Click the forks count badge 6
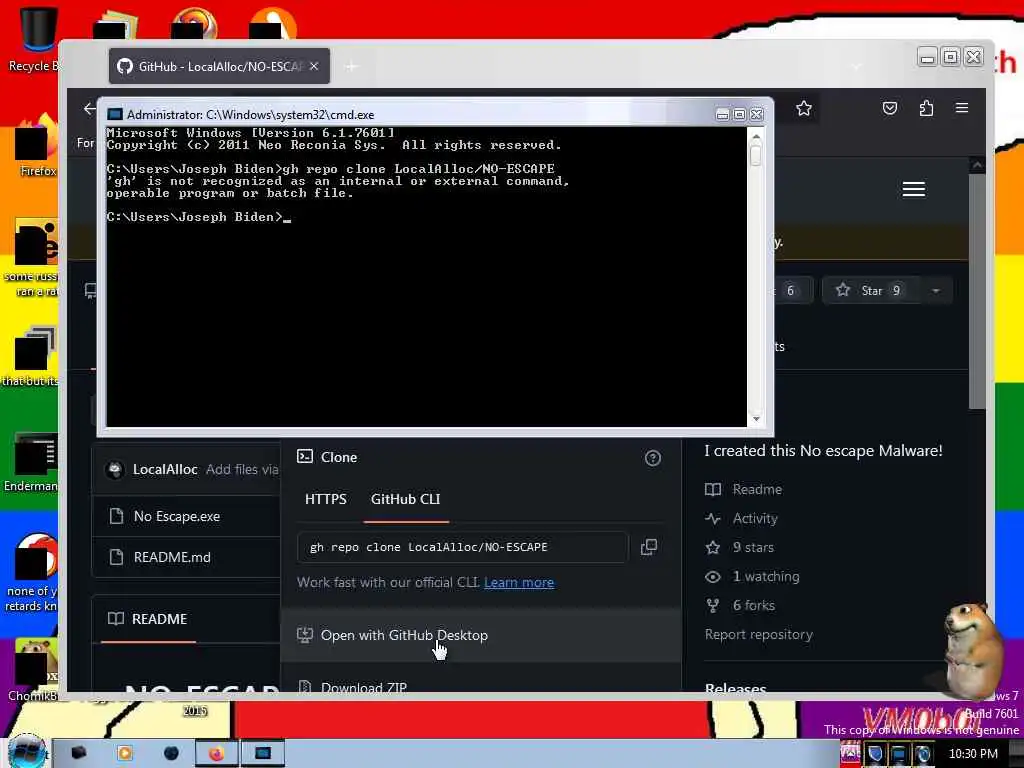The width and height of the screenshot is (1024, 768). tap(790, 291)
